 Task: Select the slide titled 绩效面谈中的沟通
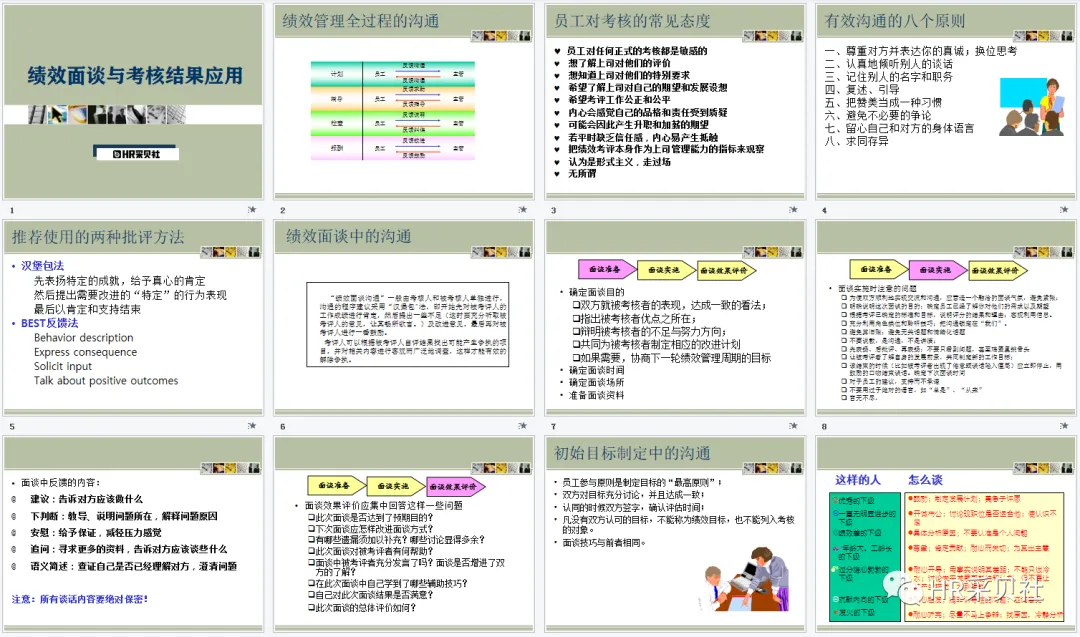point(404,318)
